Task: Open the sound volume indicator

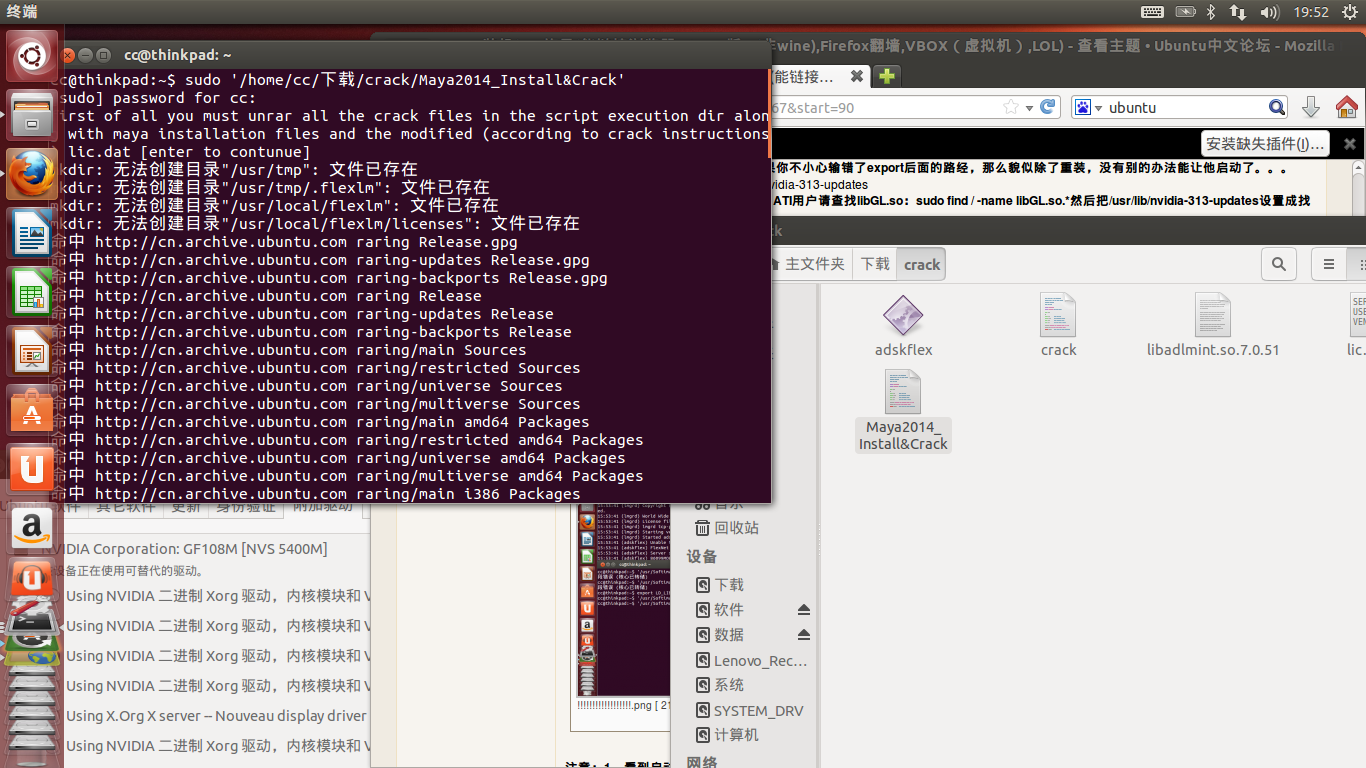Action: (x=1270, y=12)
